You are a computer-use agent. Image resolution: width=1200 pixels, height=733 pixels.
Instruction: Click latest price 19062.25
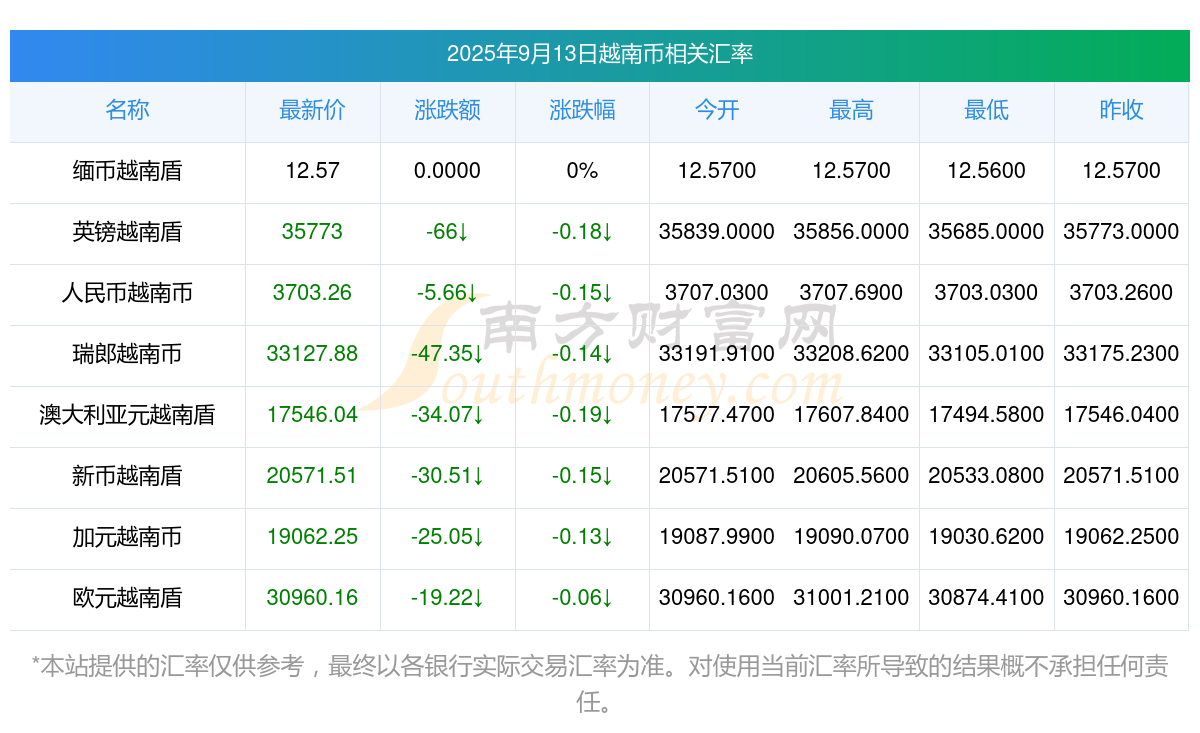coord(312,537)
